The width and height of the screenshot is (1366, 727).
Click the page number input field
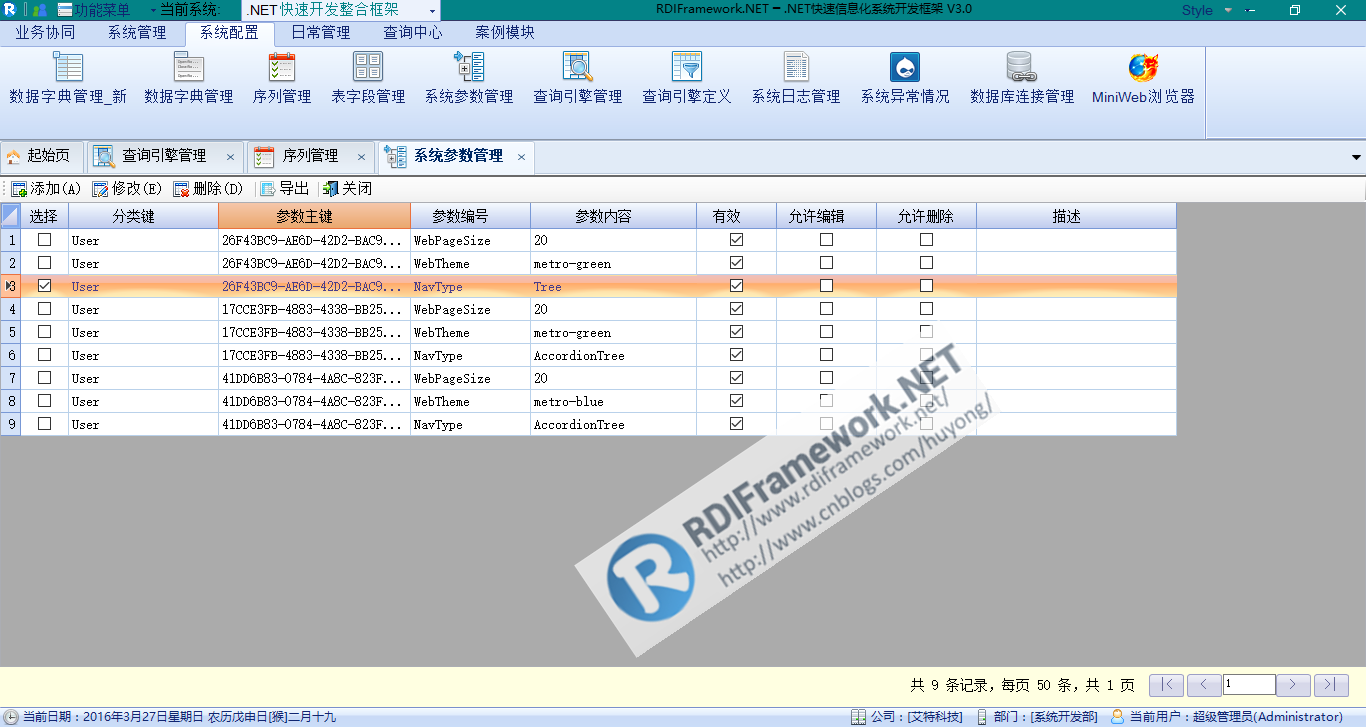coord(1249,685)
